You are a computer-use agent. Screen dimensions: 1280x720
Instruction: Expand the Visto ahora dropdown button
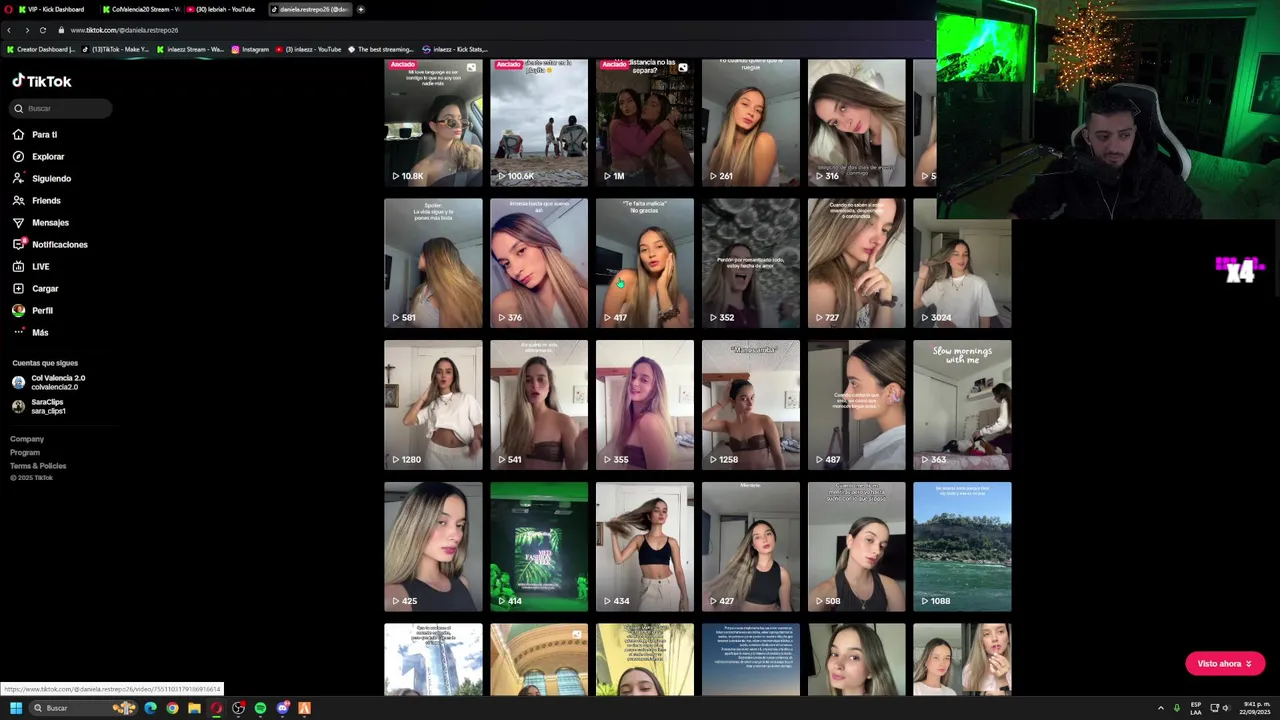pos(1225,664)
